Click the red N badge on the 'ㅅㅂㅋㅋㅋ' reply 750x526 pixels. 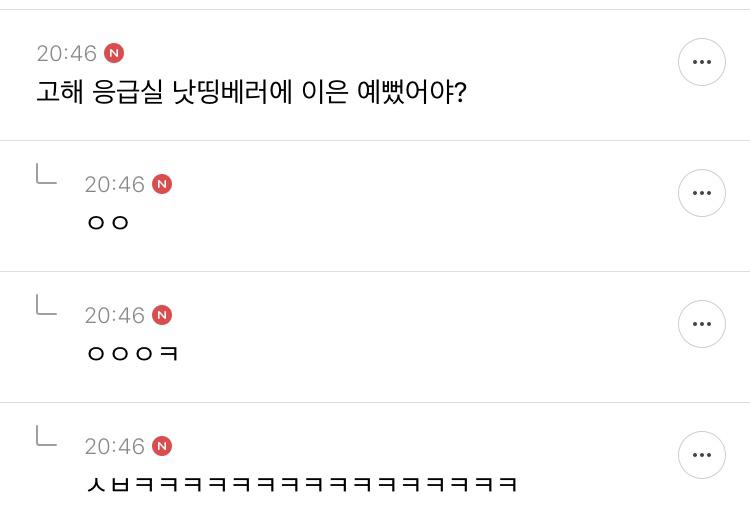tap(162, 446)
